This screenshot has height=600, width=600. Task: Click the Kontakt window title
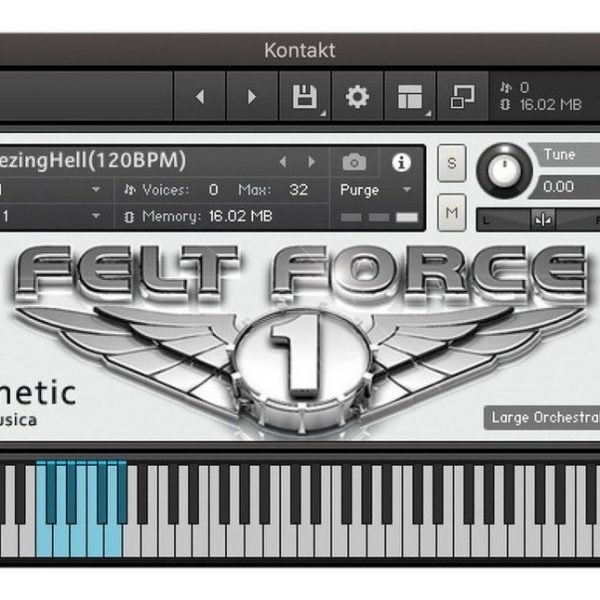click(x=300, y=50)
